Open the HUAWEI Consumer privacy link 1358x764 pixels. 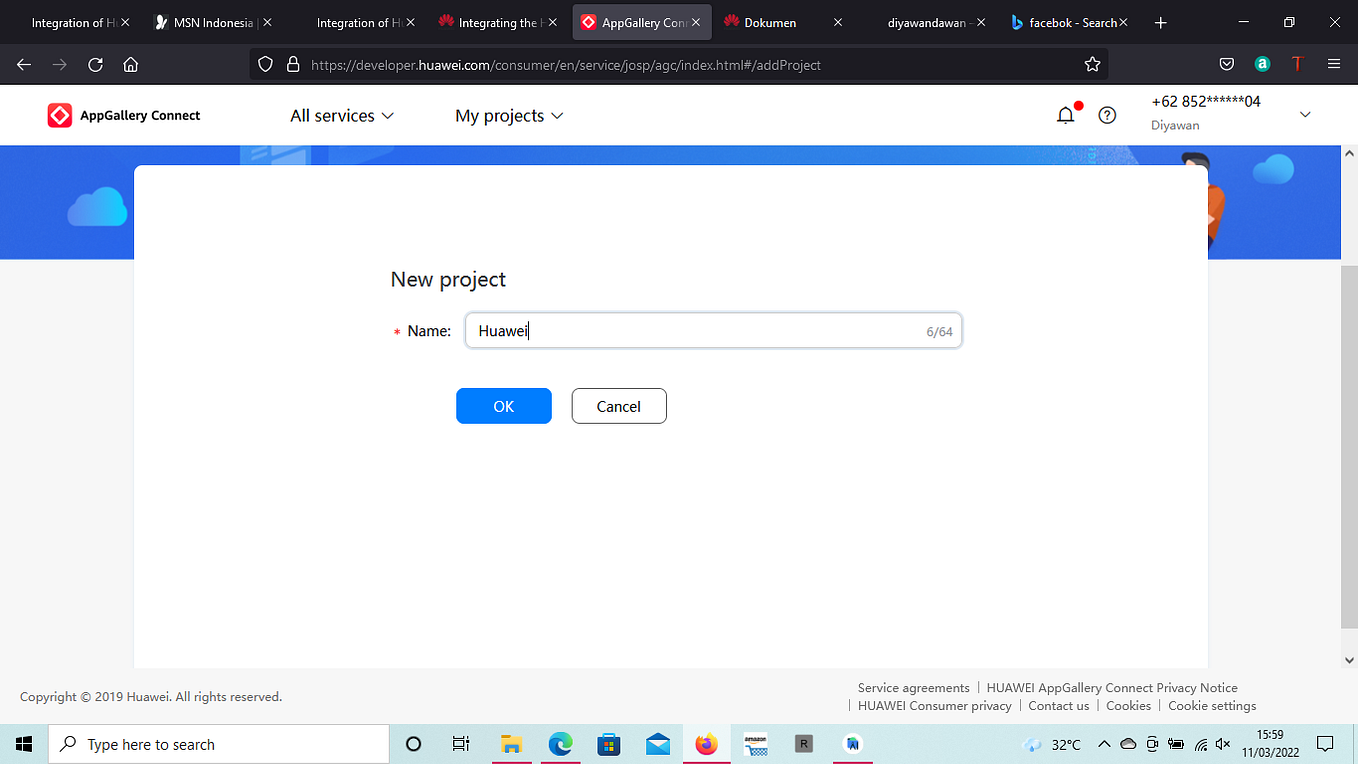pos(934,705)
